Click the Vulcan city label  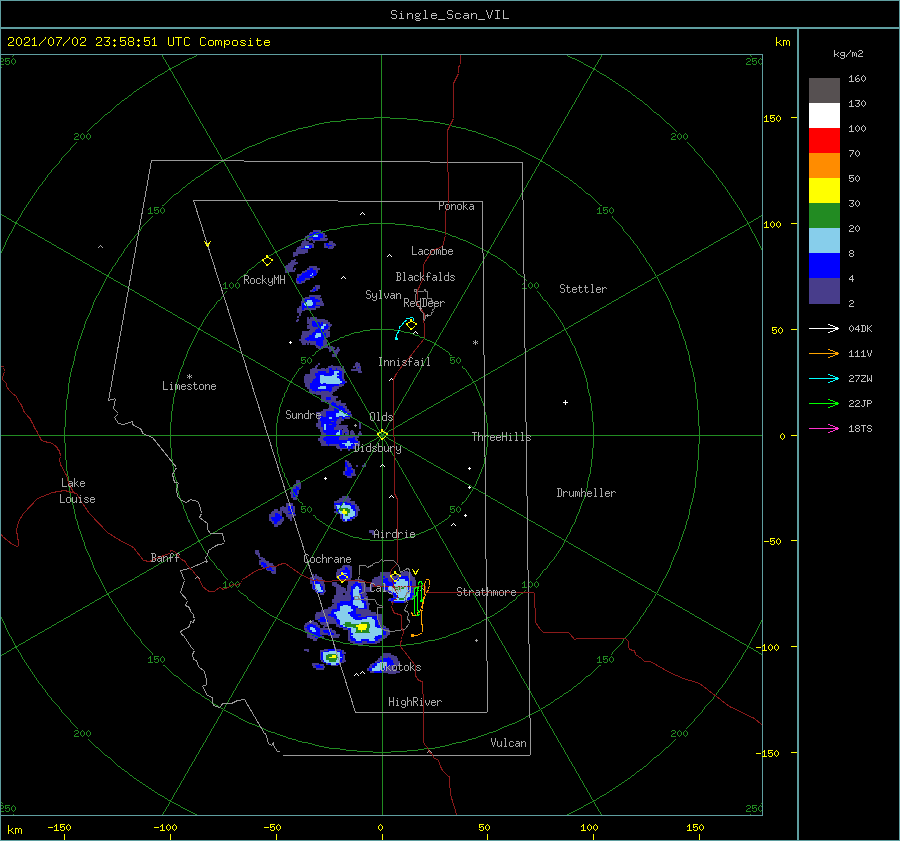point(508,743)
